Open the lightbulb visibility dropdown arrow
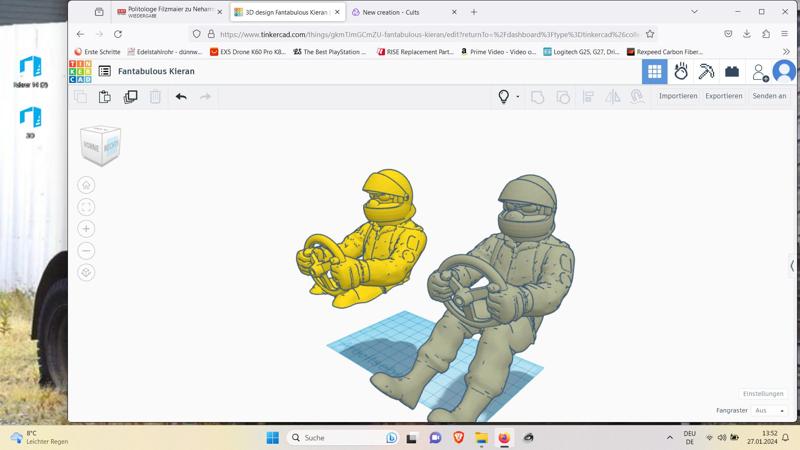 point(518,96)
